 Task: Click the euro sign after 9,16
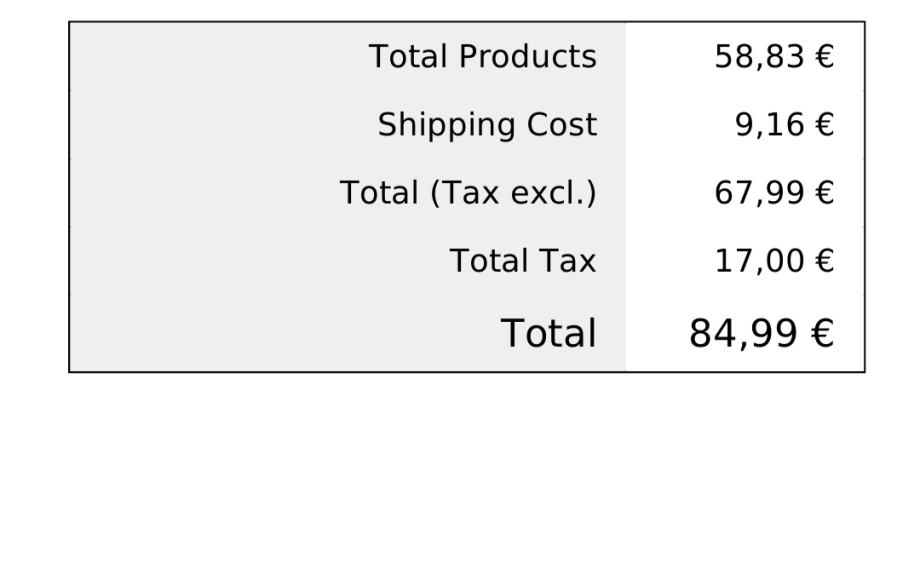(824, 125)
